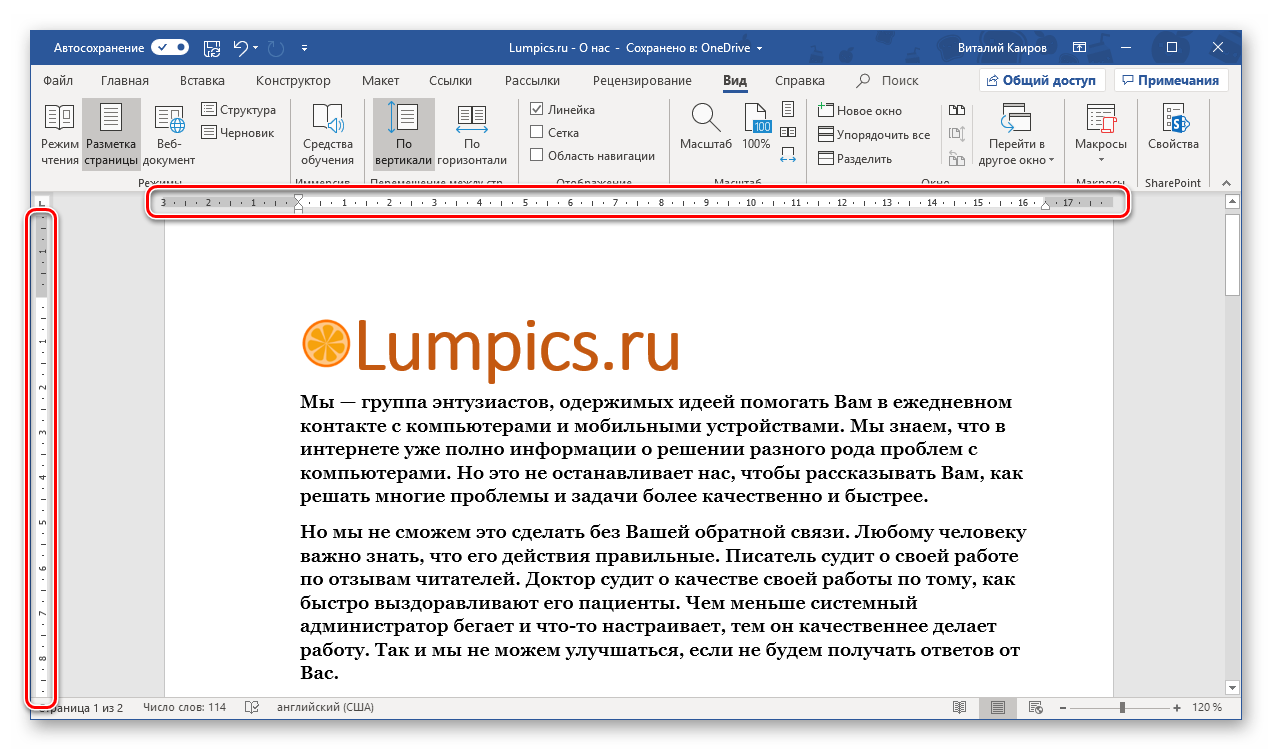Image resolution: width=1272 pixels, height=750 pixels.
Task: Open SharePoint Properties (Свойства)
Action: pos(1173,128)
